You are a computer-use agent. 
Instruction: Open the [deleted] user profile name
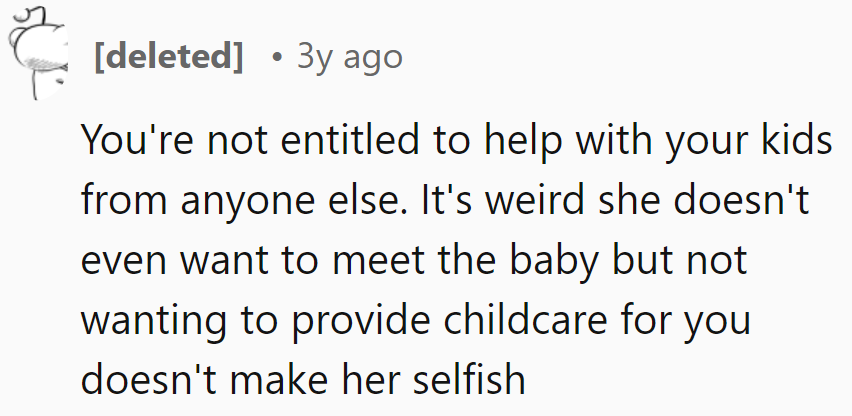(169, 57)
